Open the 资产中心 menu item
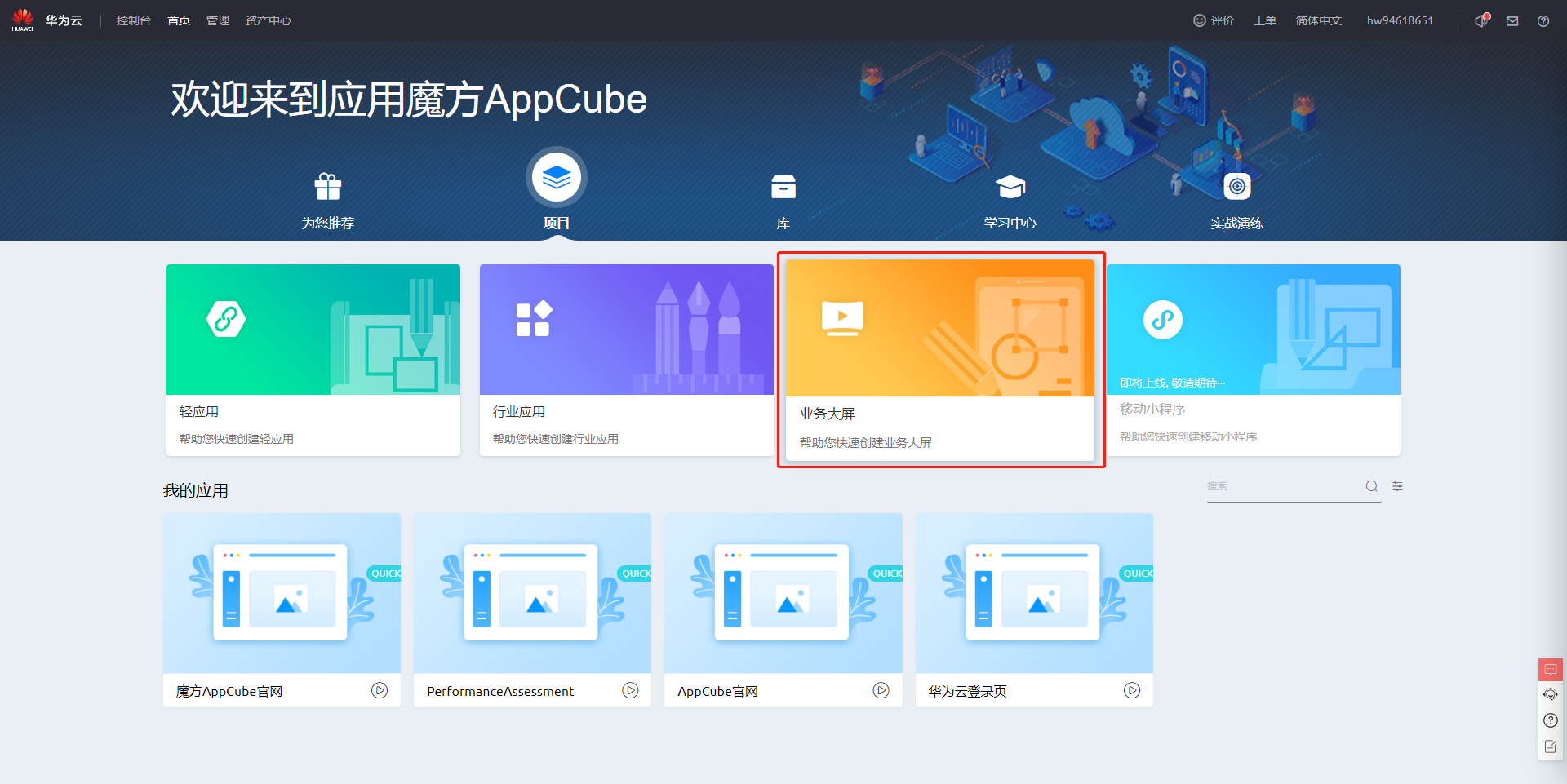 [269, 20]
